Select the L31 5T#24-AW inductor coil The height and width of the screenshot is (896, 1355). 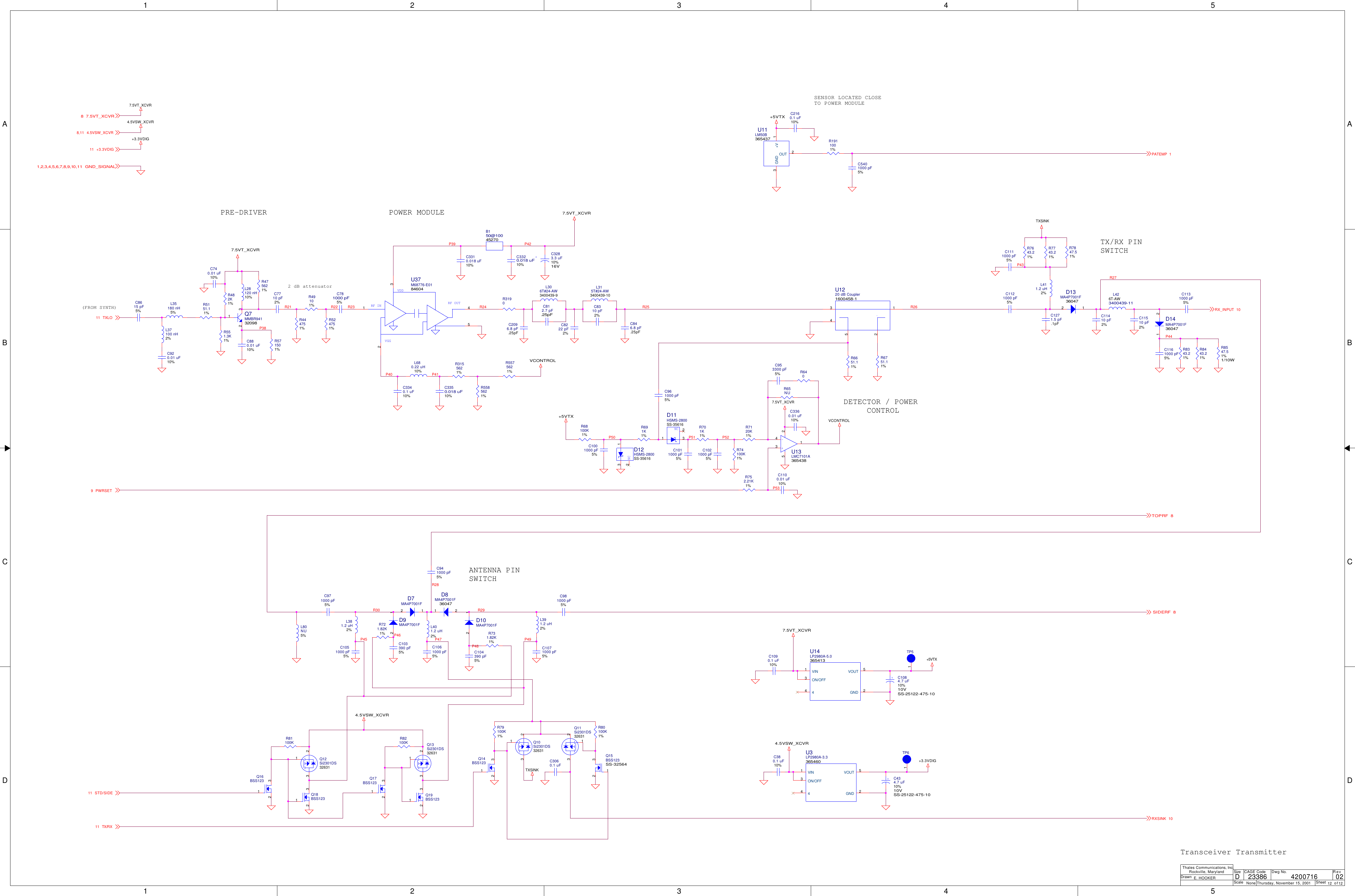pos(599,300)
